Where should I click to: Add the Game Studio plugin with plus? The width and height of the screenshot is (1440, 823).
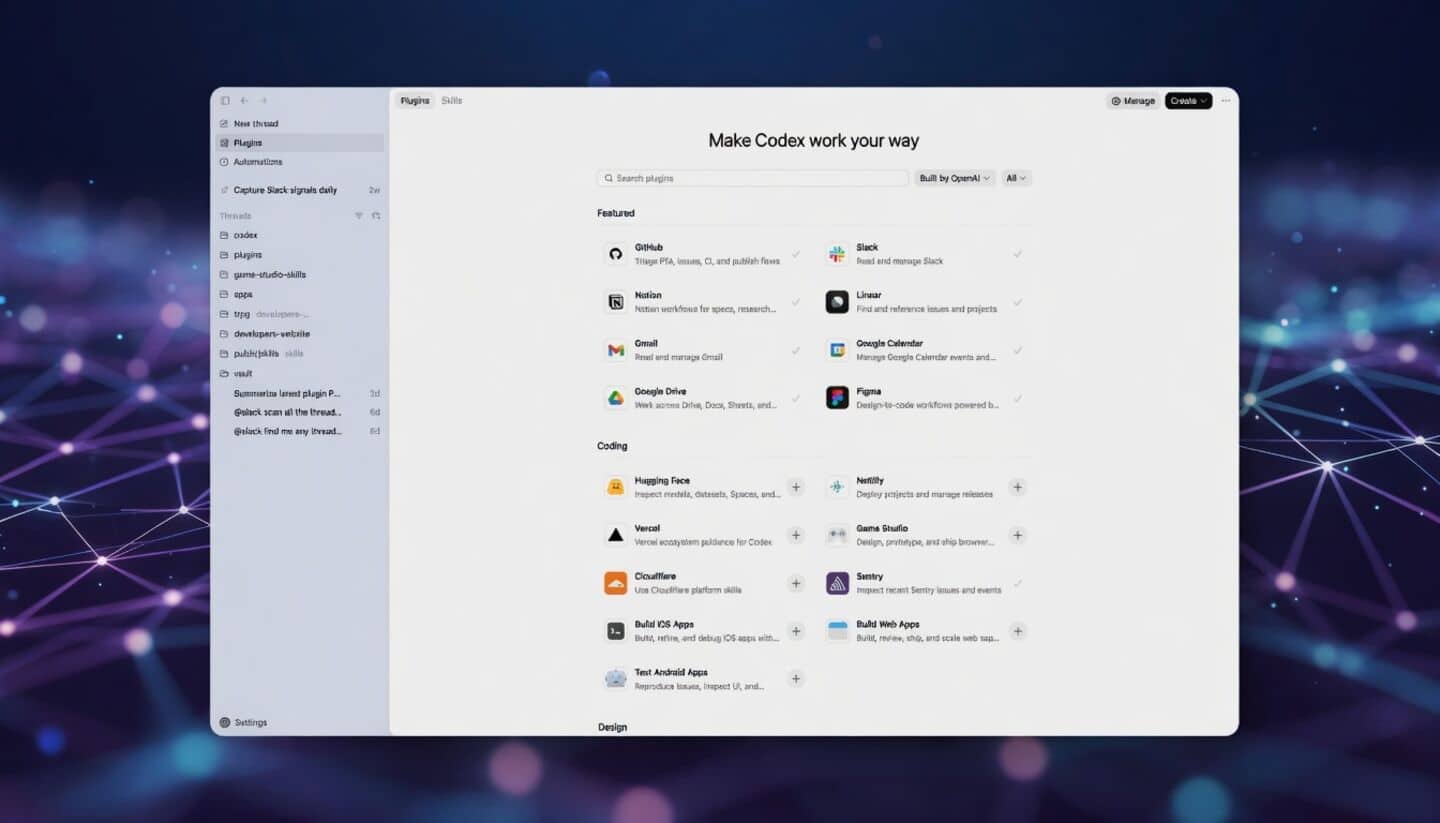pos(1017,535)
